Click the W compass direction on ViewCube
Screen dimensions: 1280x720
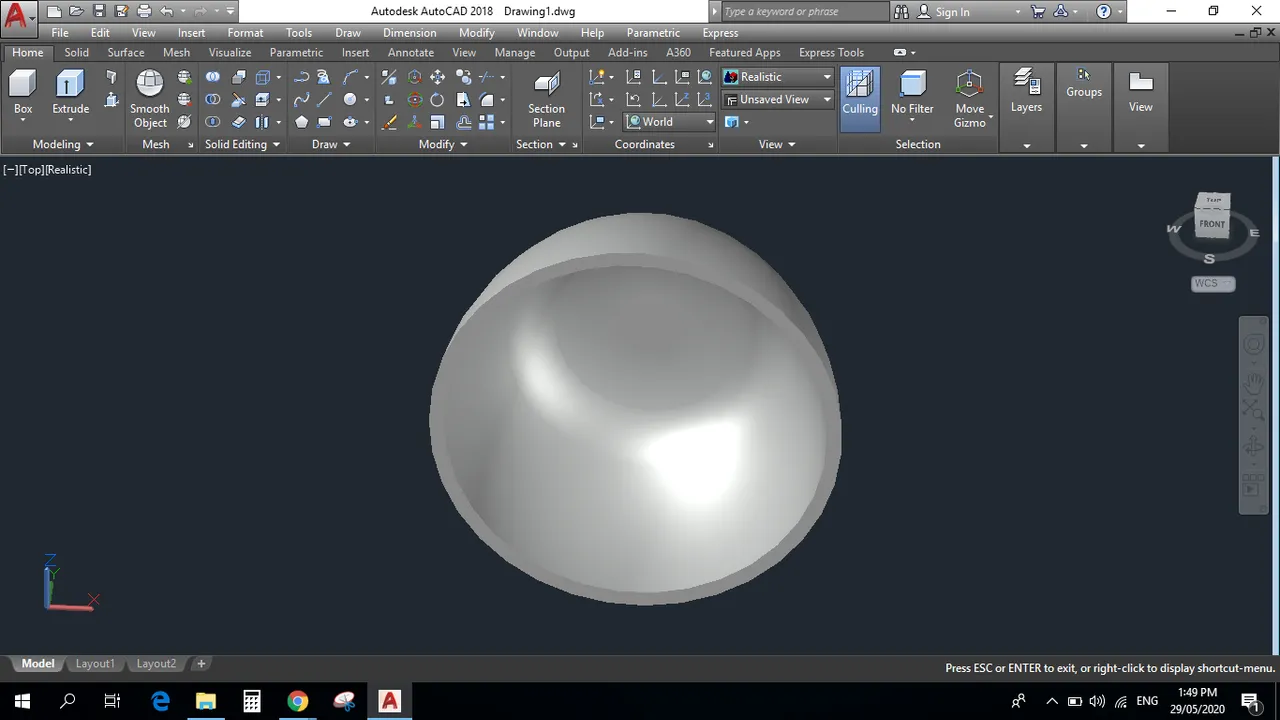(1173, 229)
